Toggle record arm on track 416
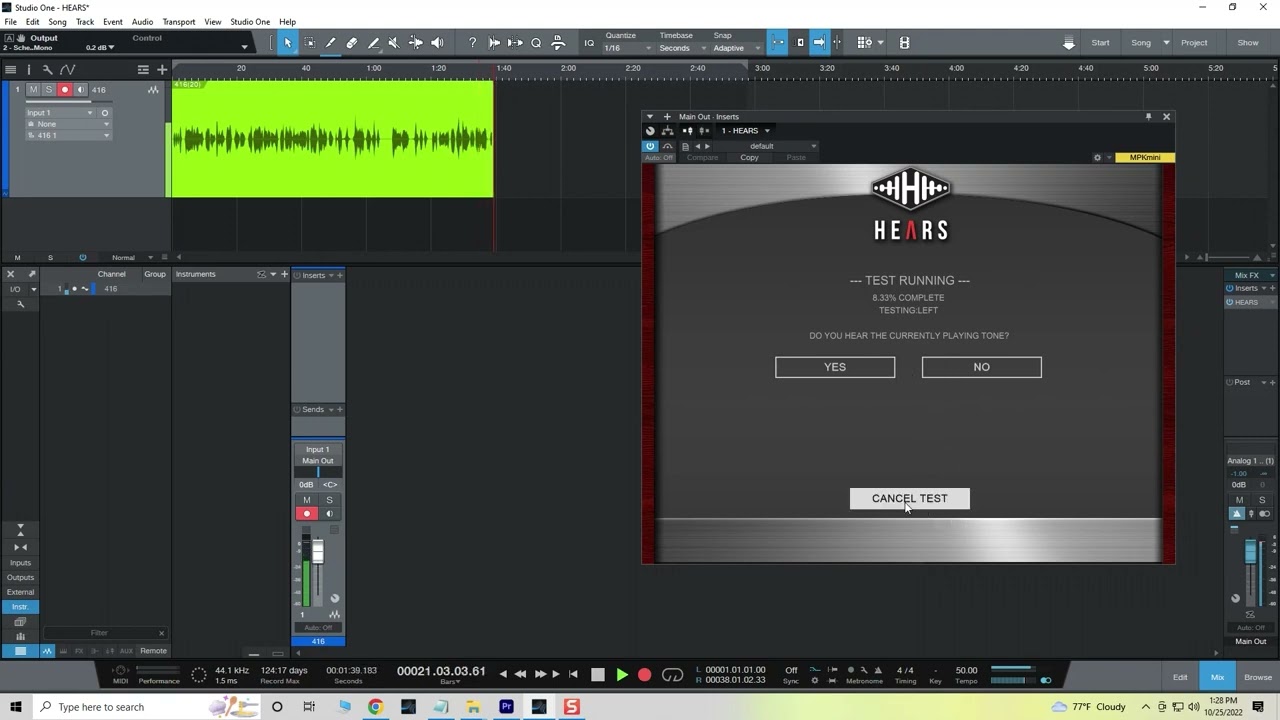 [x=65, y=90]
